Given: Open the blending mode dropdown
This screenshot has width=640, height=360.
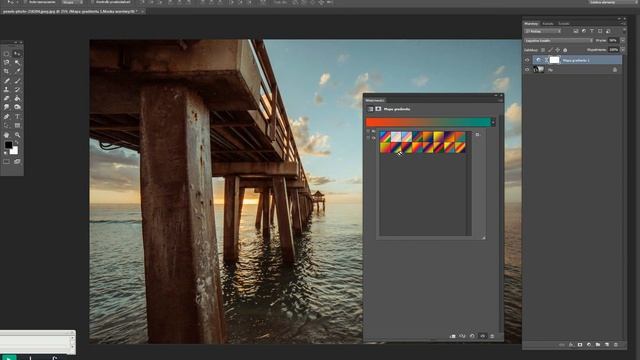Looking at the screenshot, I should click(558, 40).
